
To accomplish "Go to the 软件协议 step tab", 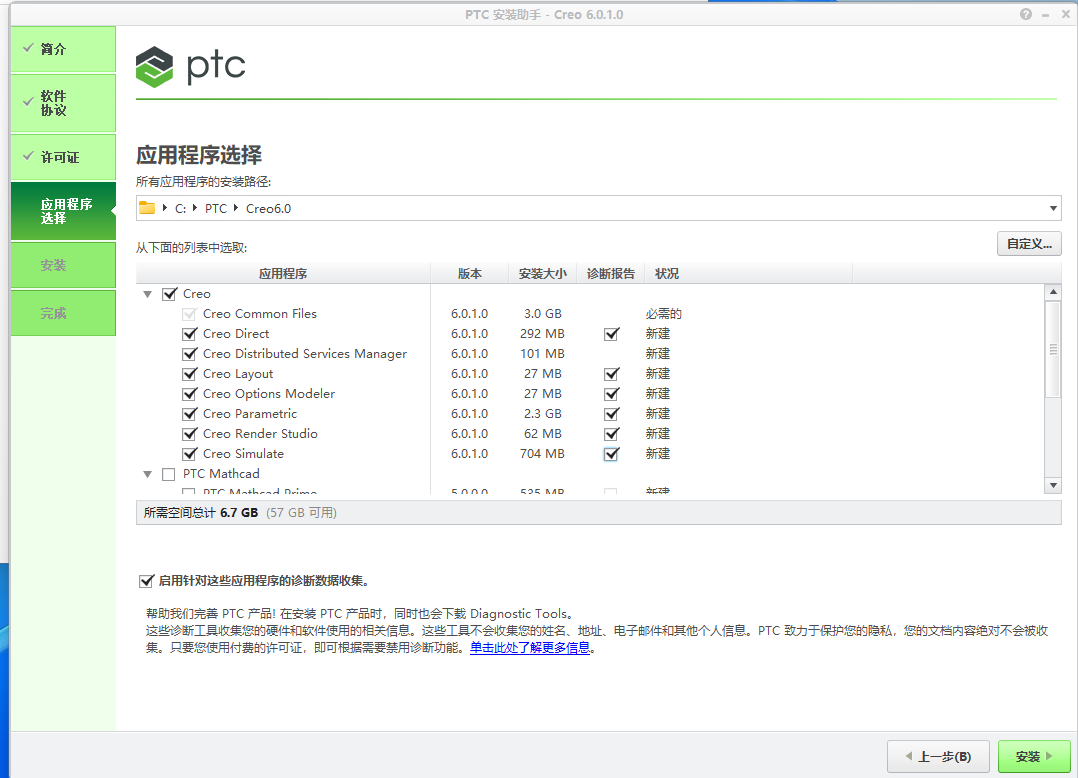I will pos(63,103).
